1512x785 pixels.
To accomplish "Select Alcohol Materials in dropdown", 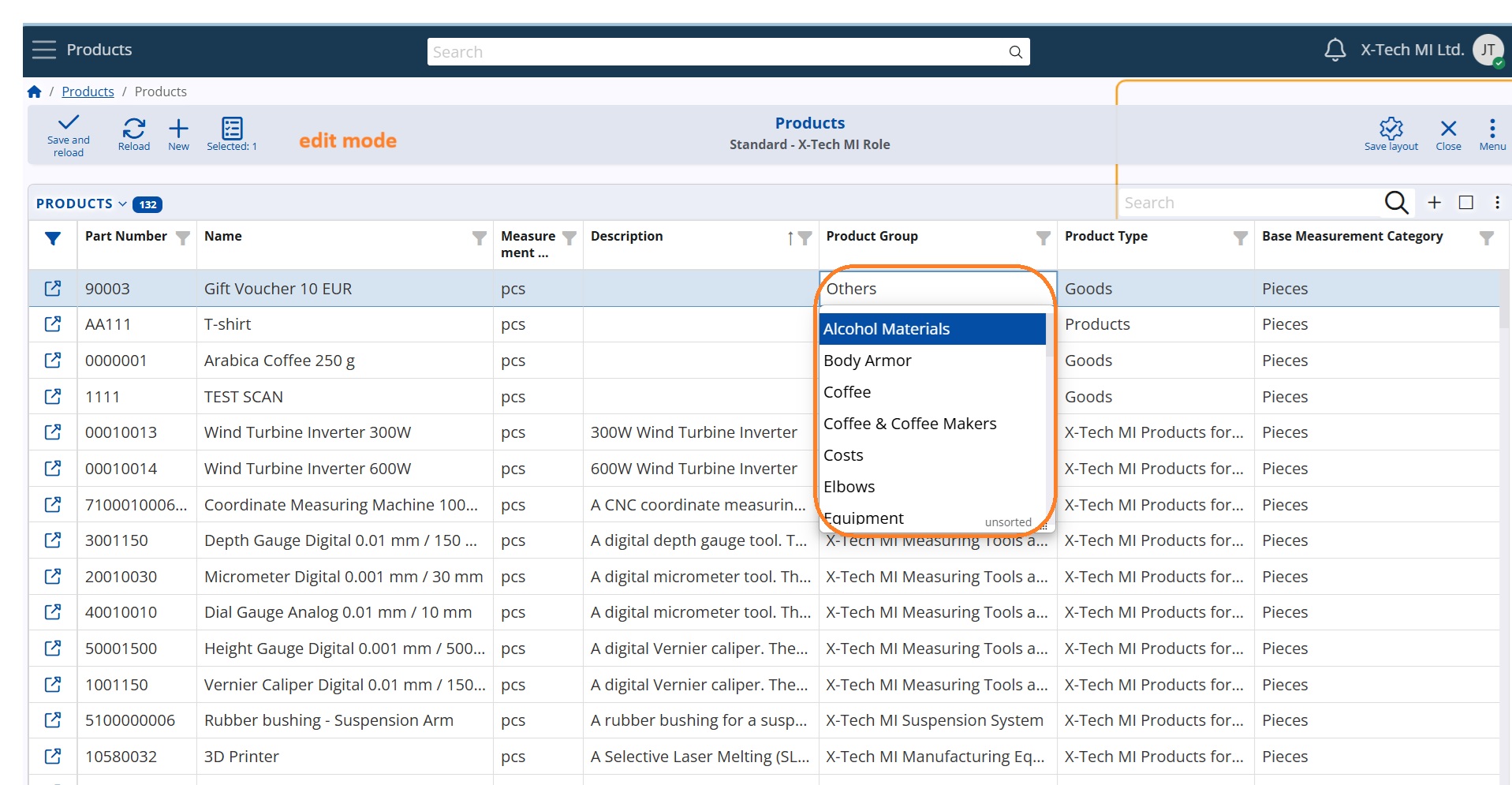I will [x=933, y=329].
